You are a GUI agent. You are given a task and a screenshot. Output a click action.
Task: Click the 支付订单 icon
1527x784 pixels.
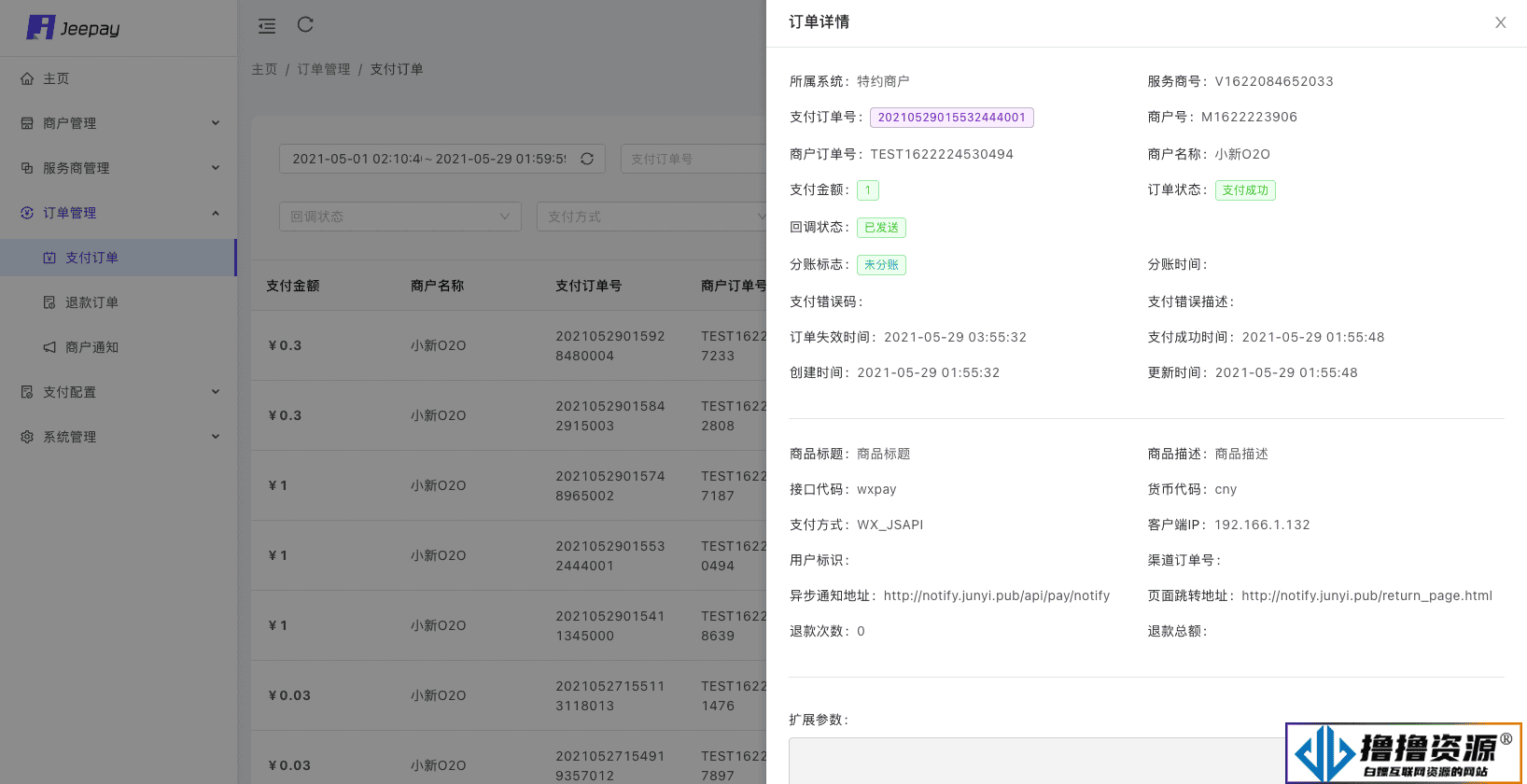point(49,258)
